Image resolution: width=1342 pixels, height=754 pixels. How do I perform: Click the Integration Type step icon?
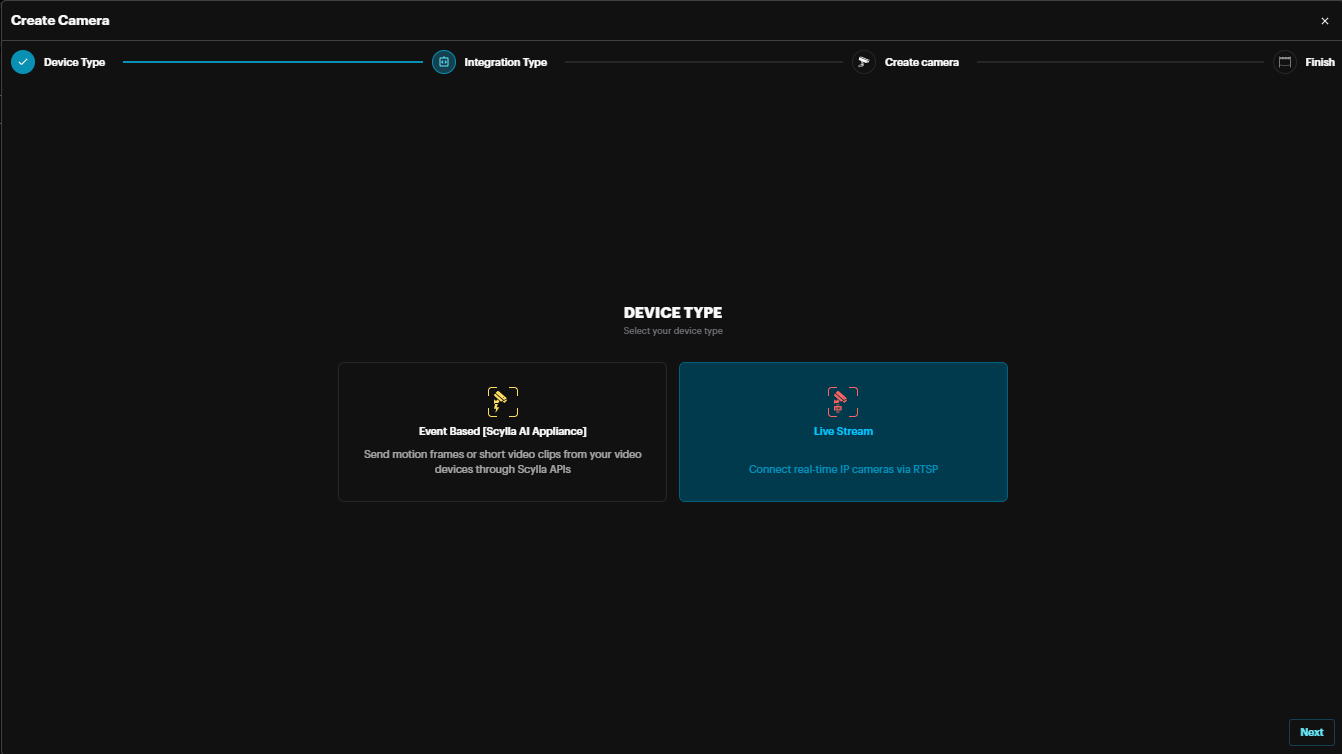444,62
